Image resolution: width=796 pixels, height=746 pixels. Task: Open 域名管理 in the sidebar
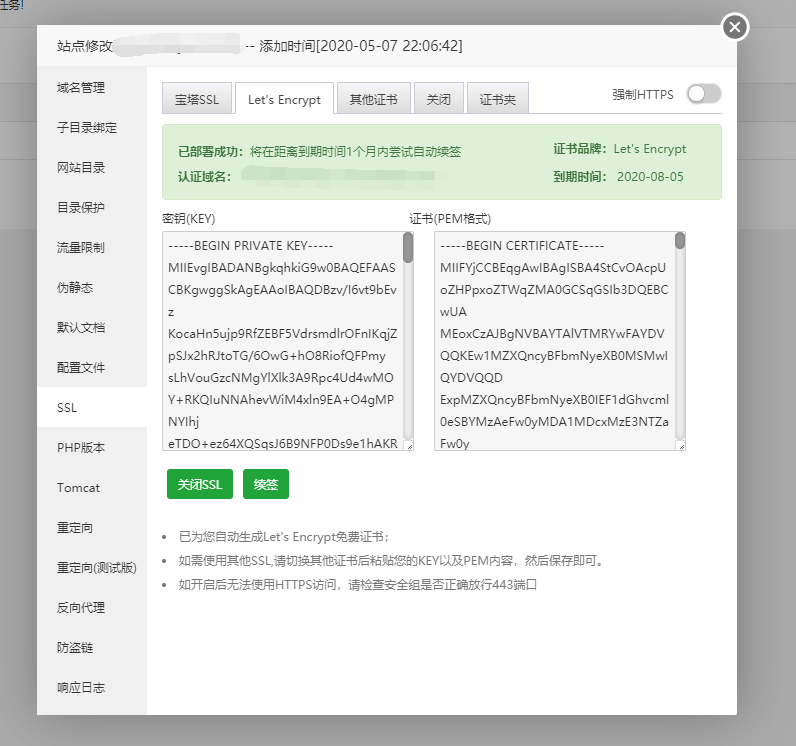[x=81, y=88]
